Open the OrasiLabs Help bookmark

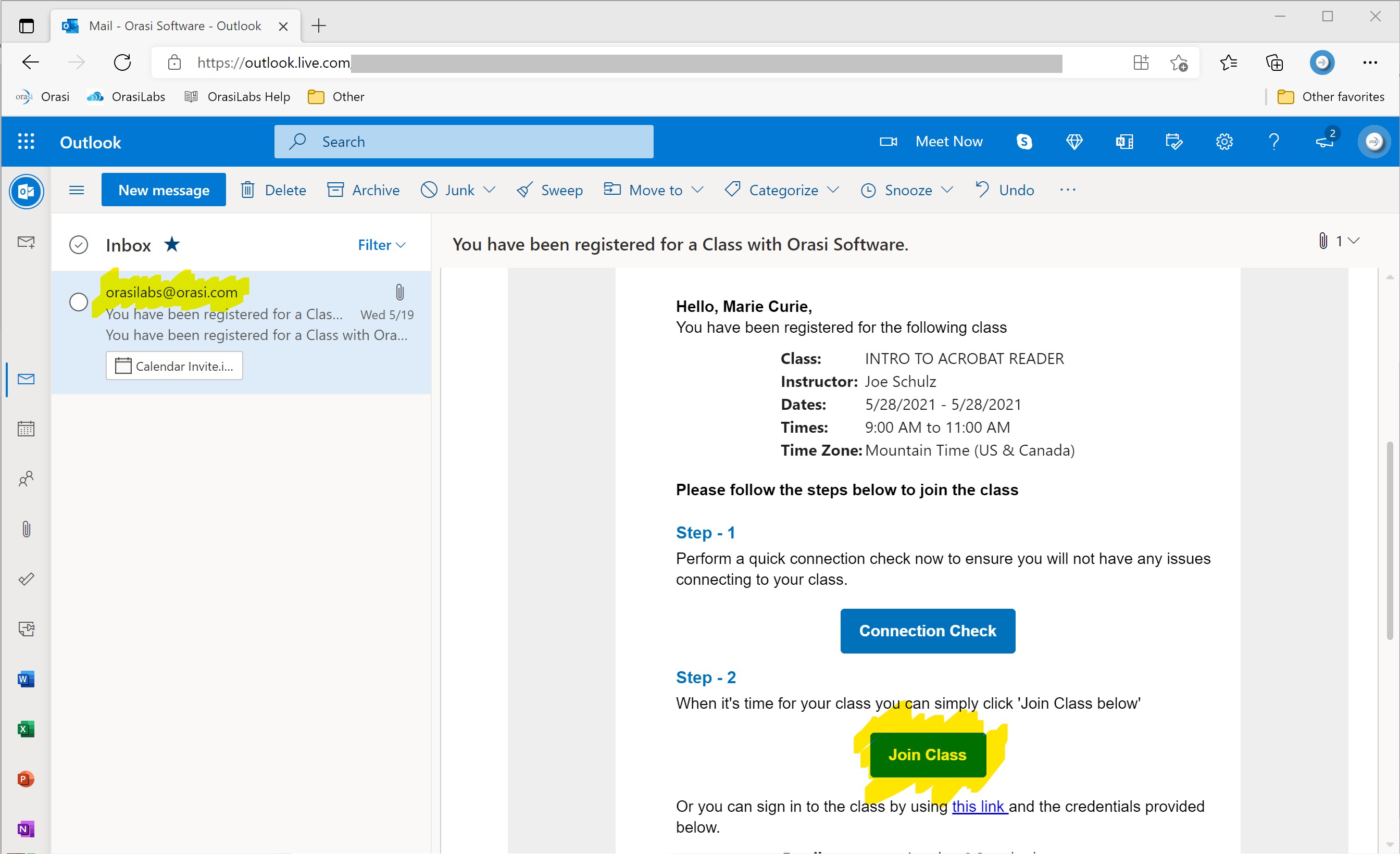tap(238, 96)
